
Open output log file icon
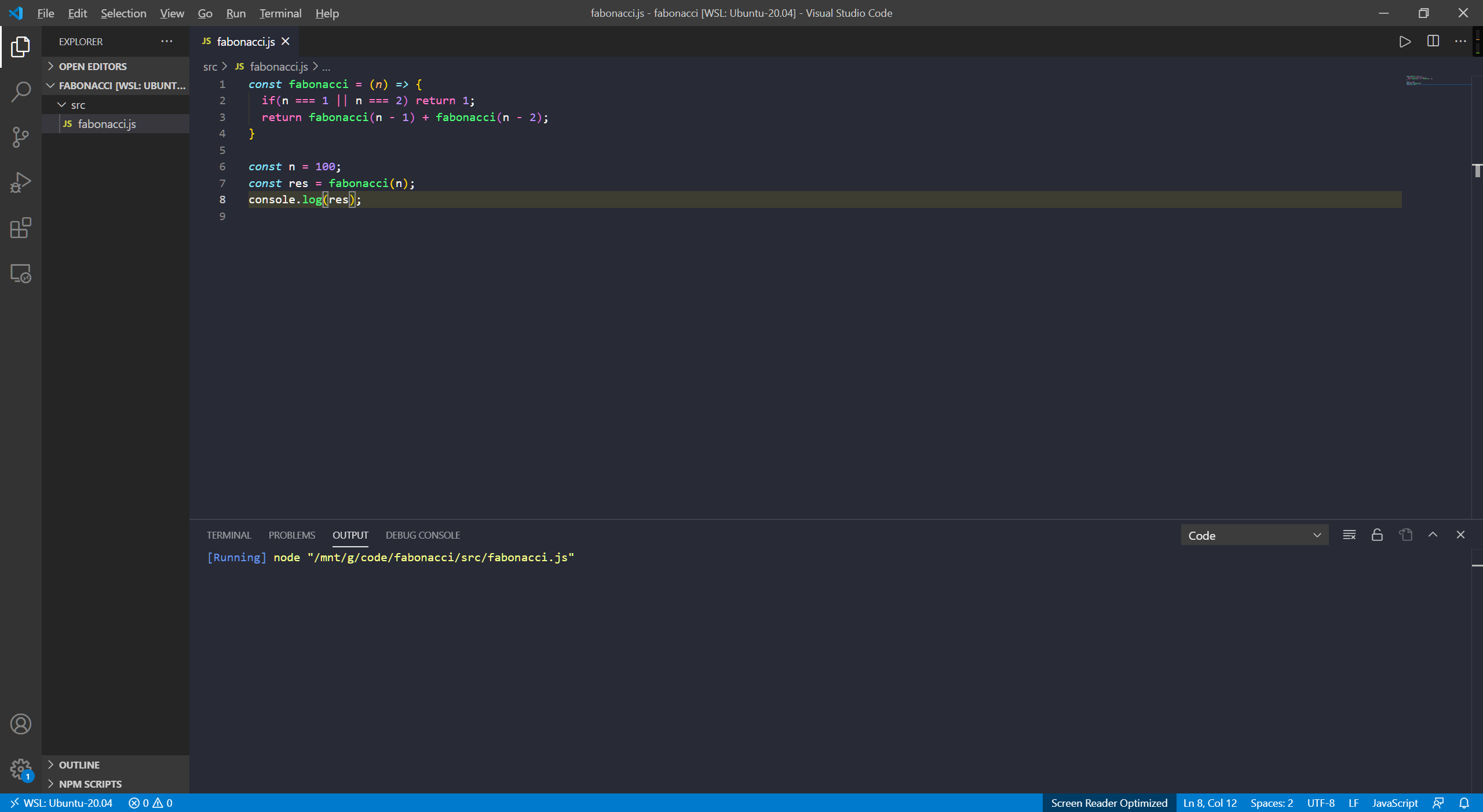click(1405, 535)
